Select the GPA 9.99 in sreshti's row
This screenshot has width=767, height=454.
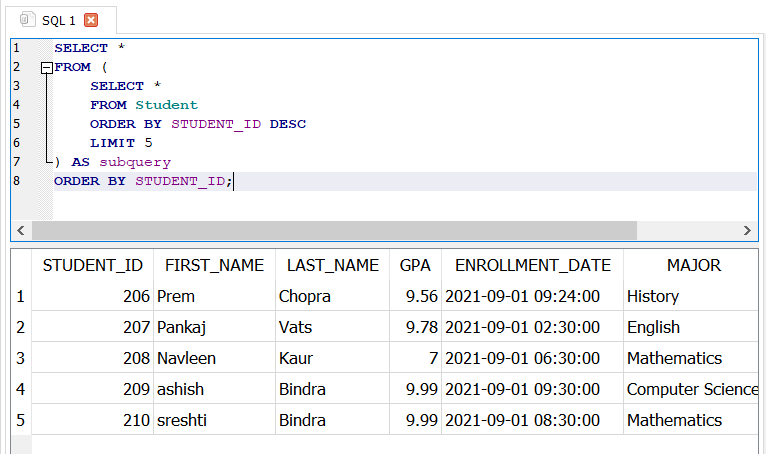tap(415, 420)
